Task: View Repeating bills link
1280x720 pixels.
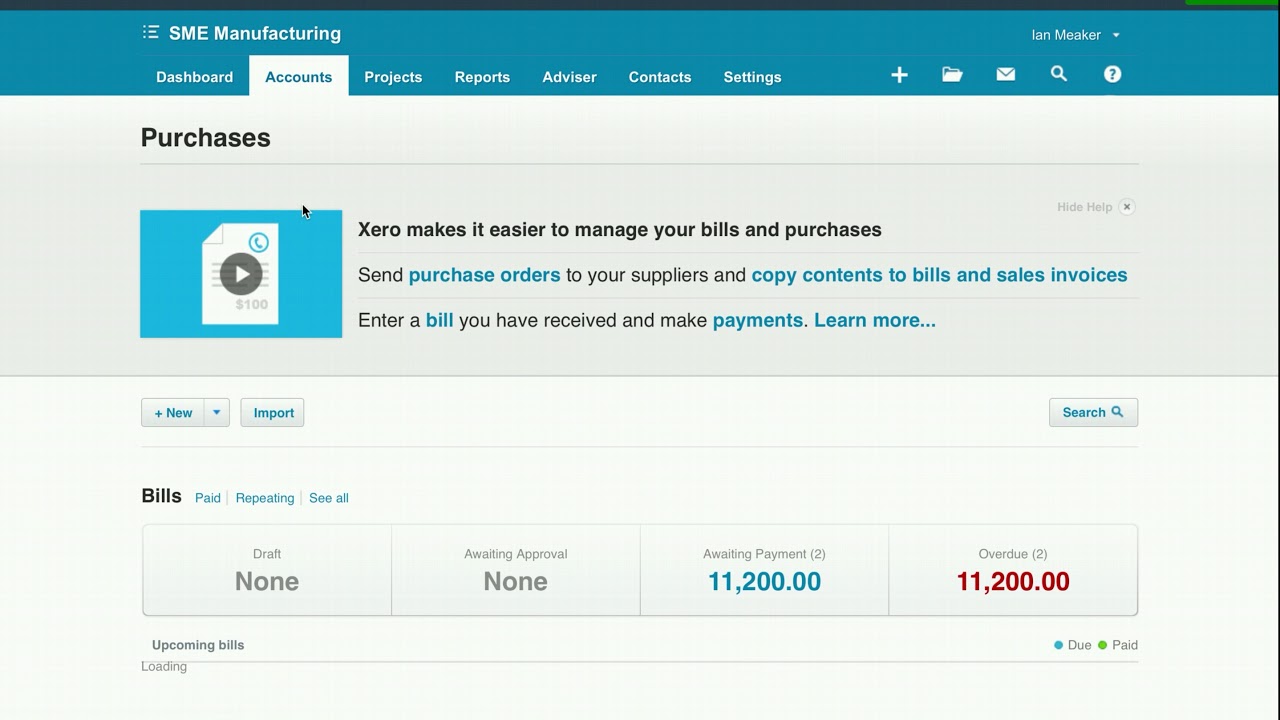Action: click(x=265, y=498)
